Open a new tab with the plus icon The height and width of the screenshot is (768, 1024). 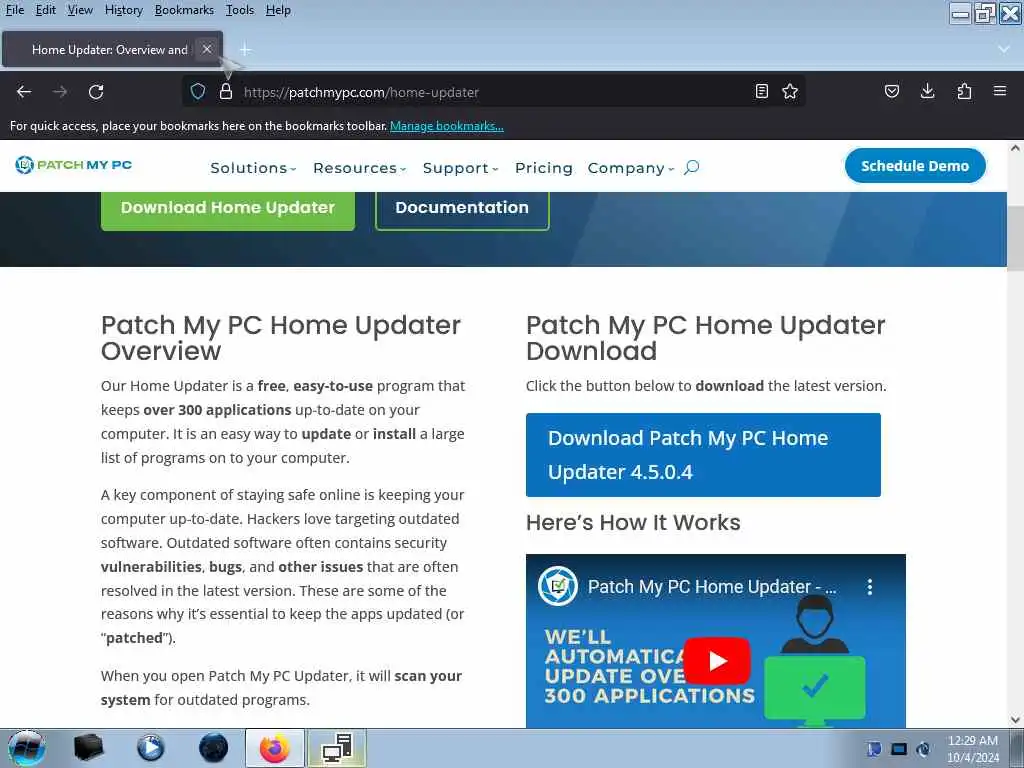point(246,50)
